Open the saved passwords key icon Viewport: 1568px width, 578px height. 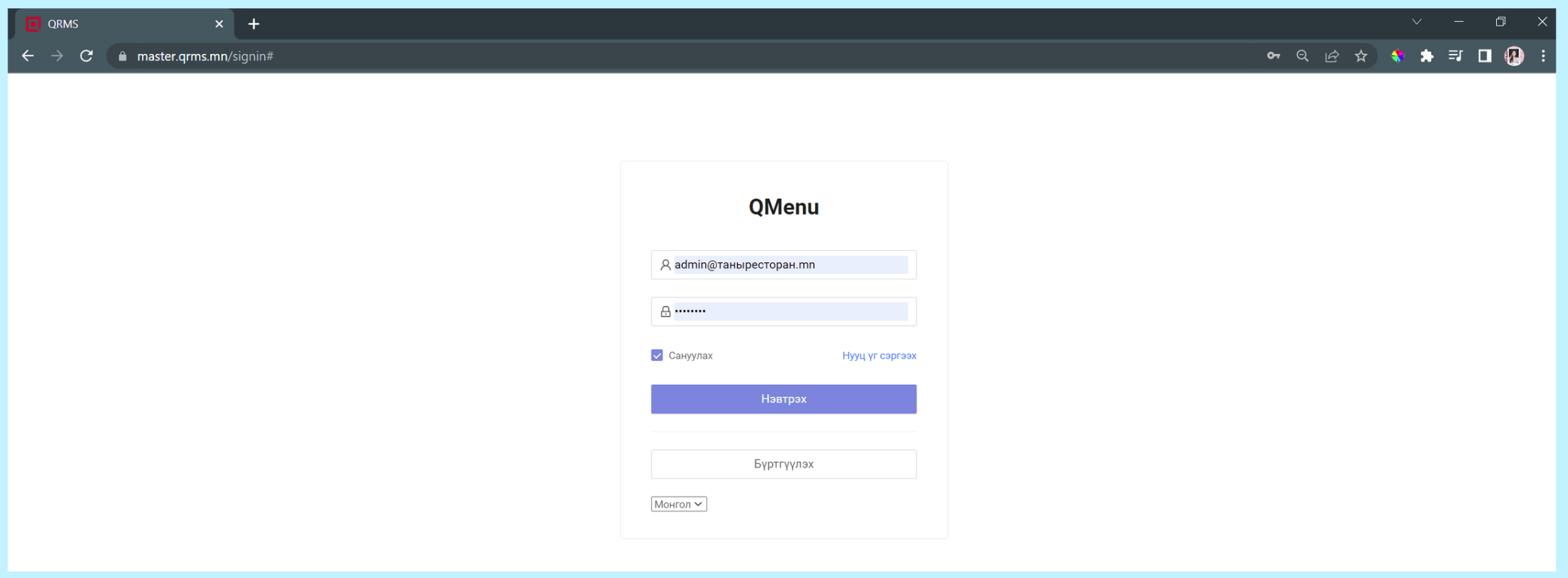pos(1273,56)
